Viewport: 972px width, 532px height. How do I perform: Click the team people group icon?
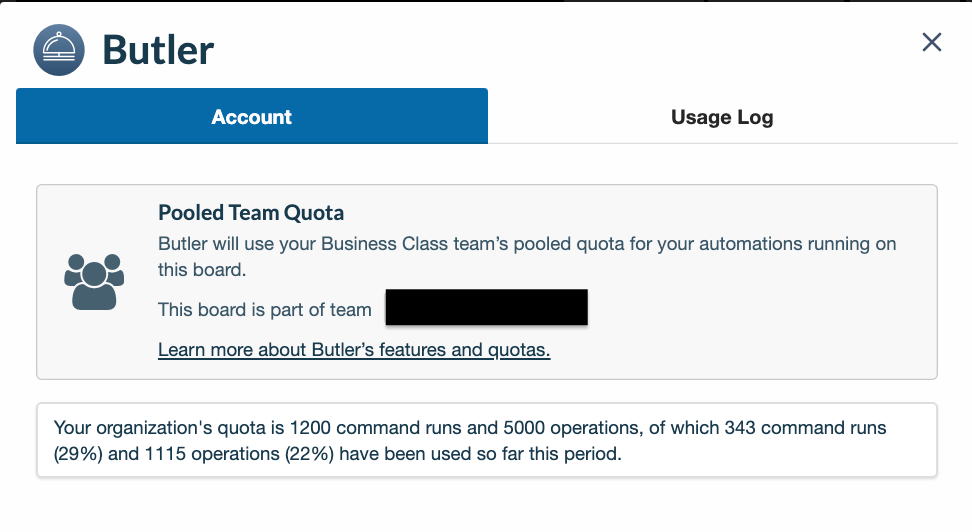94,282
